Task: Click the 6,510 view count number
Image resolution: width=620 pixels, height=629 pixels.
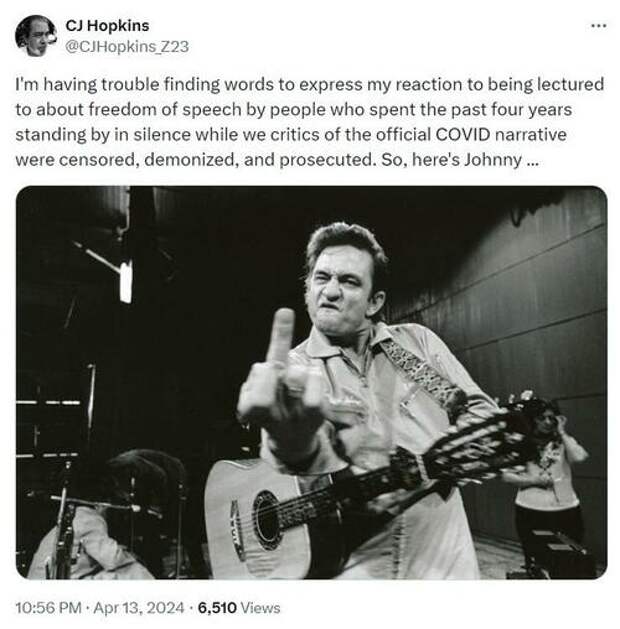Action: point(217,608)
